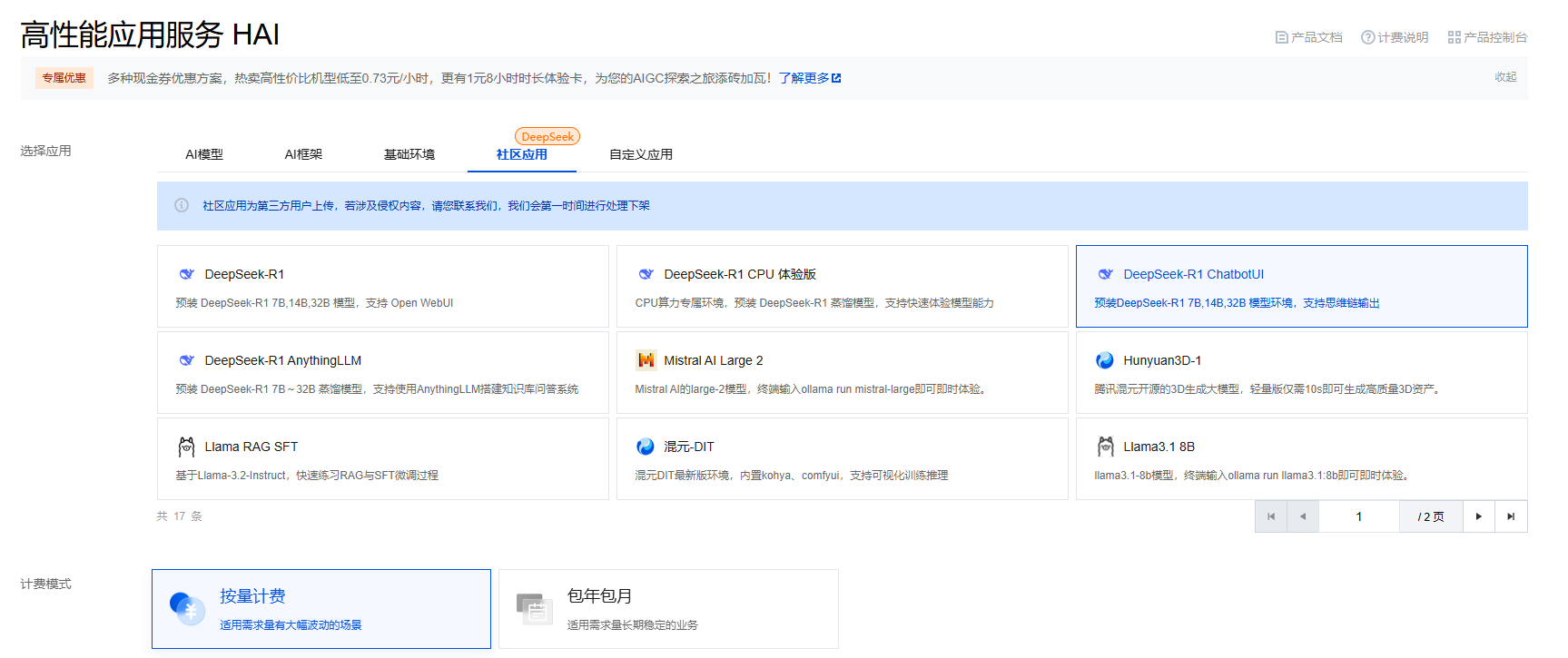The width and height of the screenshot is (1568, 658).
Task: Select the DeepSeek-R1 app title
Action: pyautogui.click(x=244, y=274)
